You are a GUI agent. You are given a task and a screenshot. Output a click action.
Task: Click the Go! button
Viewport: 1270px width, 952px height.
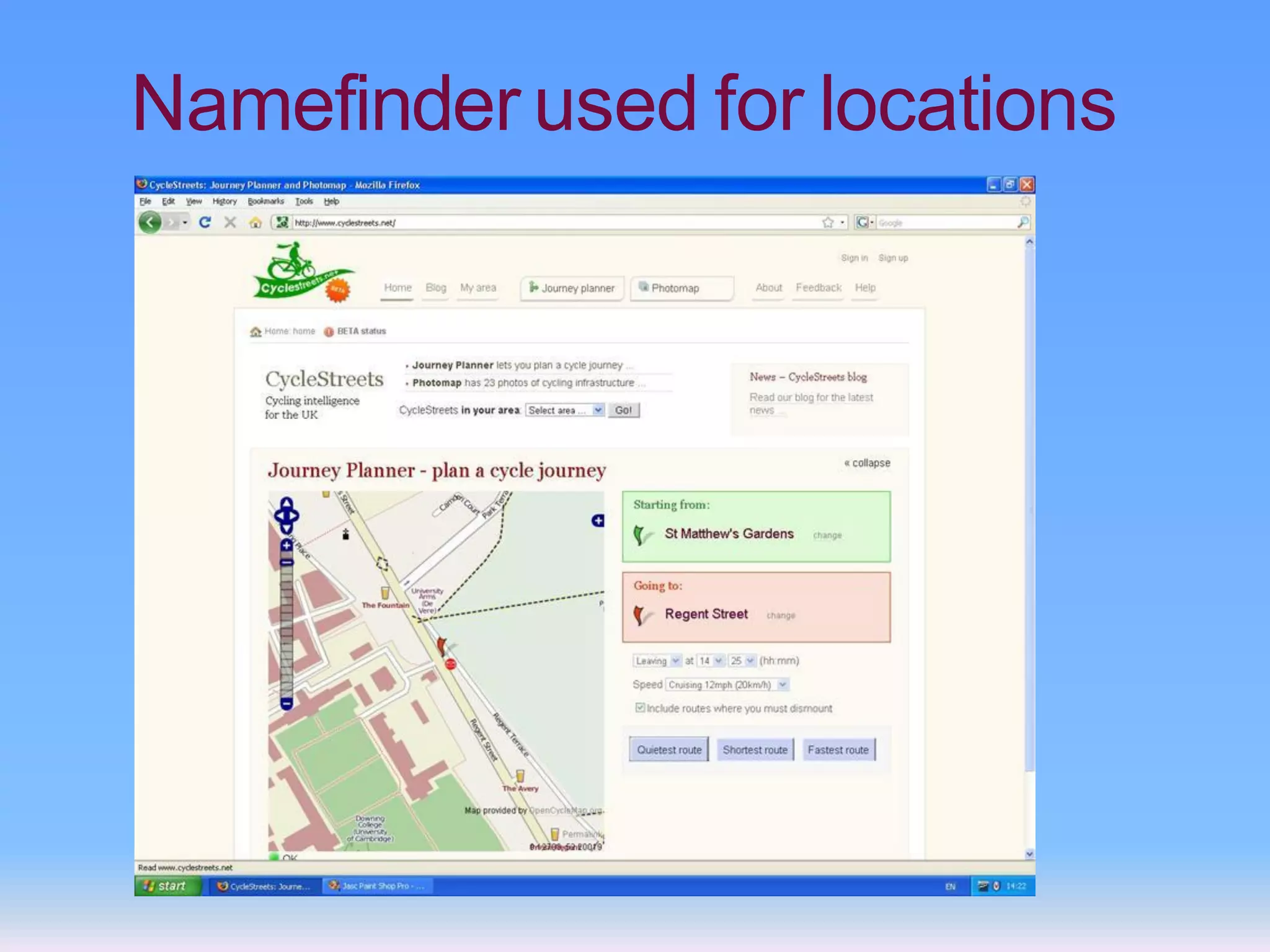623,410
